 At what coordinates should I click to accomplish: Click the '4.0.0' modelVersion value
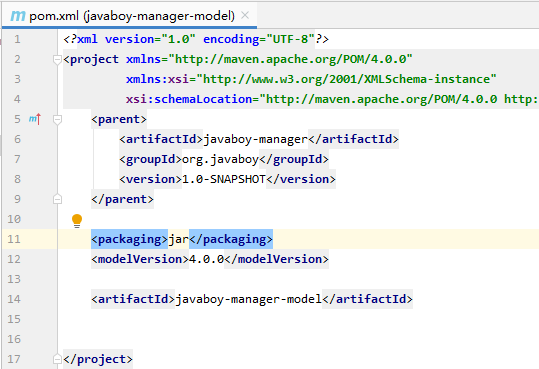[x=206, y=259]
